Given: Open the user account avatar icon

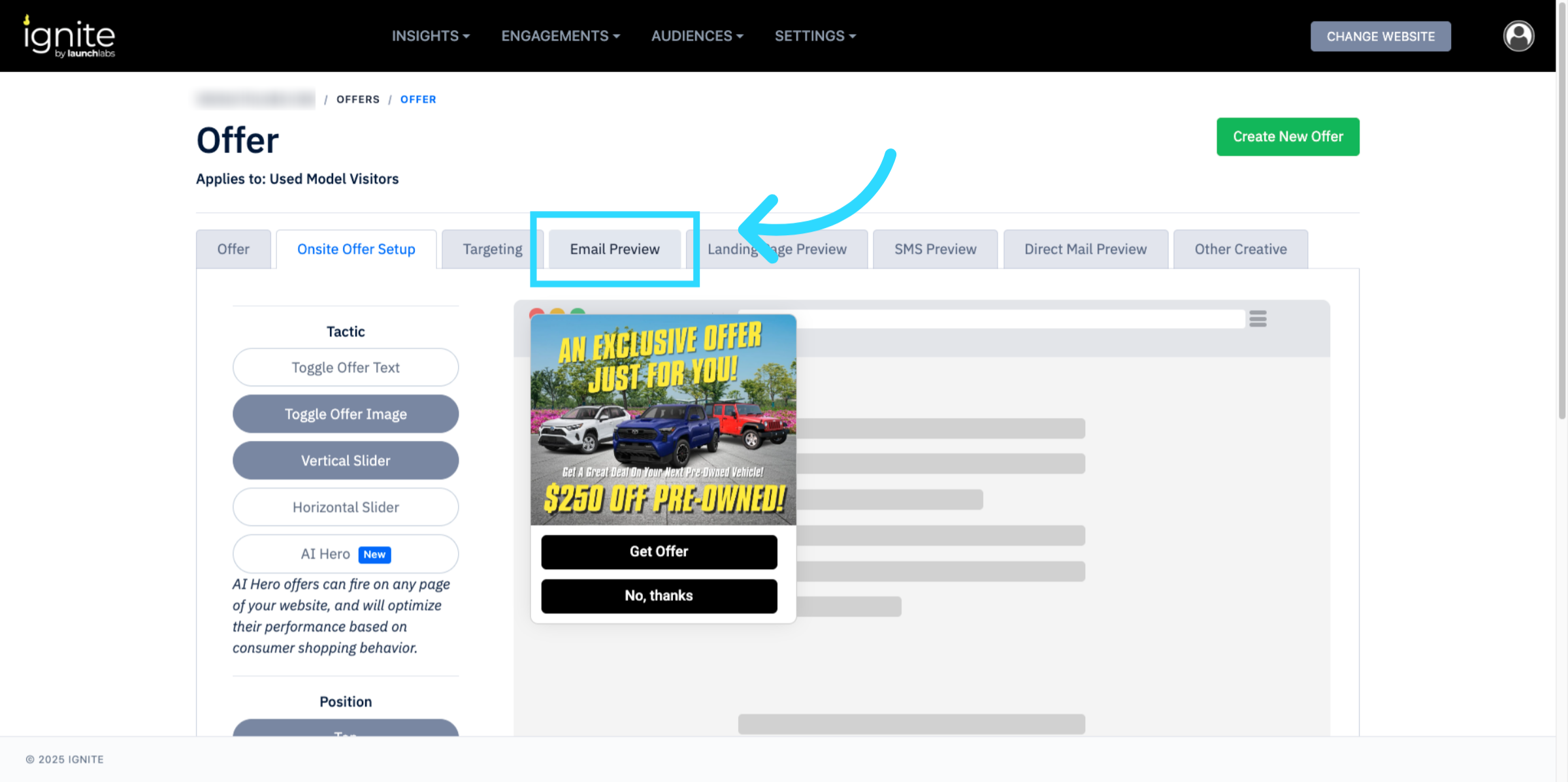Looking at the screenshot, I should coord(1518,36).
